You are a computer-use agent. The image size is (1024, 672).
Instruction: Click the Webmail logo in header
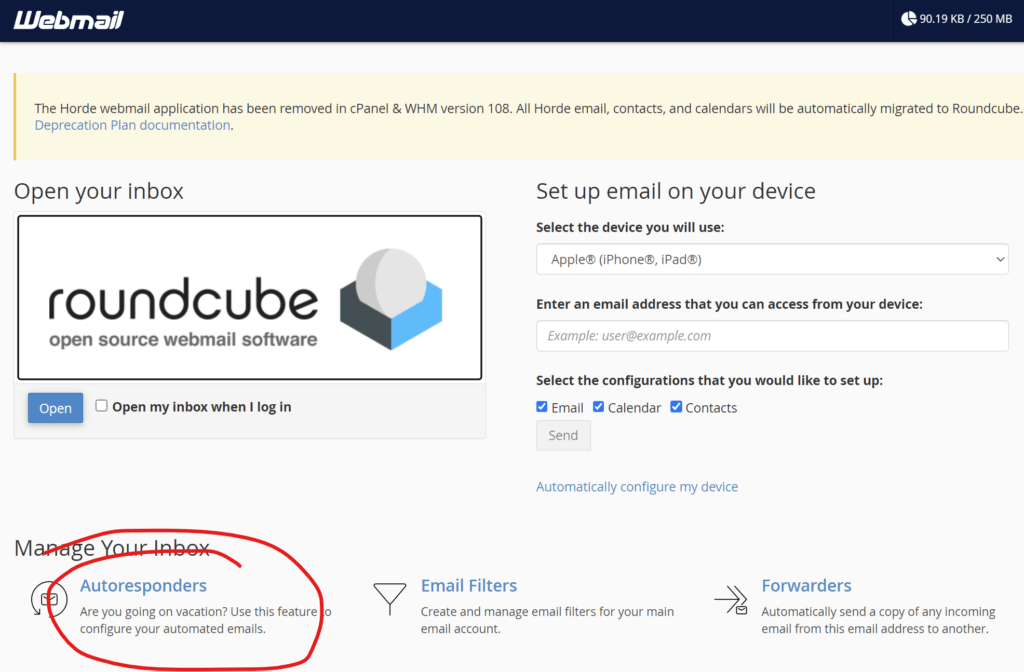69,20
